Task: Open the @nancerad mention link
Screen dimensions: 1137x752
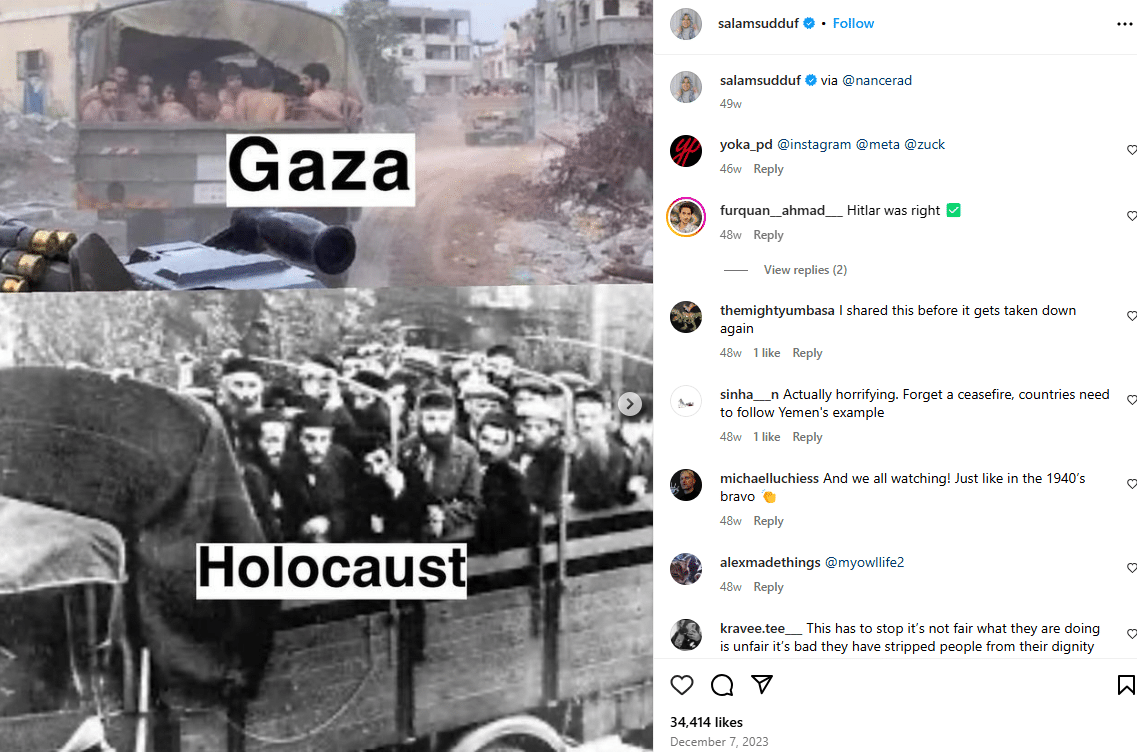Action: (x=877, y=80)
